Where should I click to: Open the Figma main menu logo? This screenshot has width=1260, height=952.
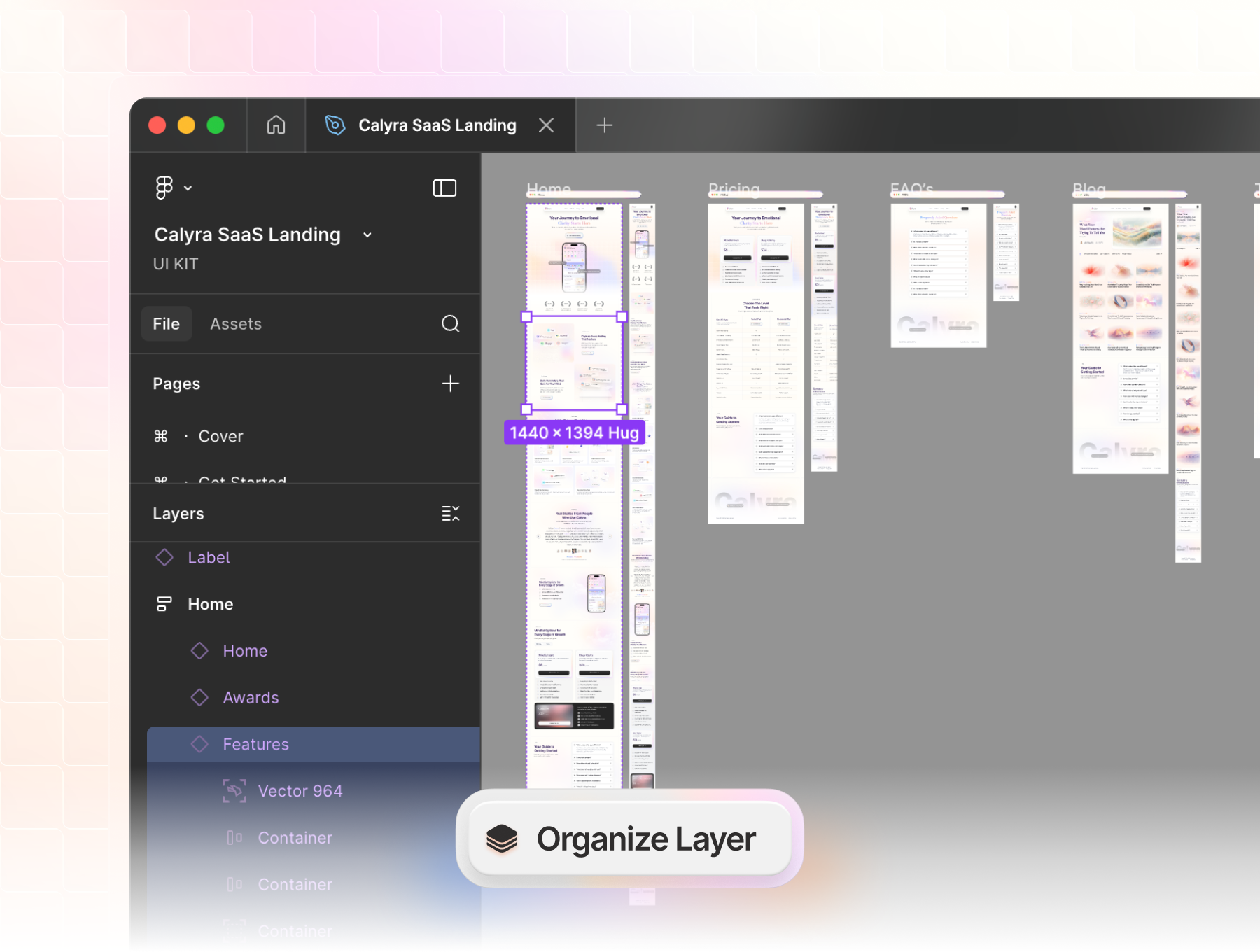pos(164,188)
